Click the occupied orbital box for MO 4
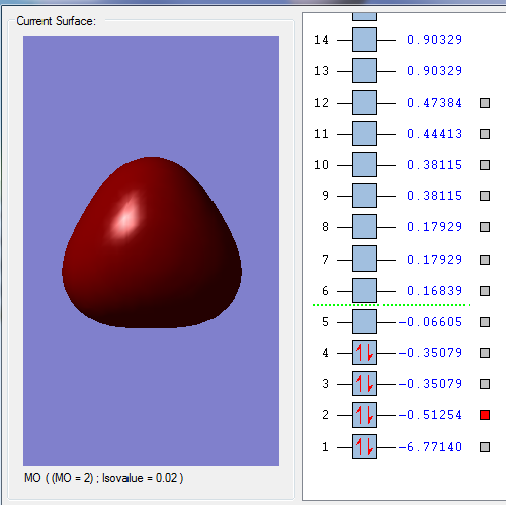Viewport: 506px width, 509px height. tap(364, 353)
